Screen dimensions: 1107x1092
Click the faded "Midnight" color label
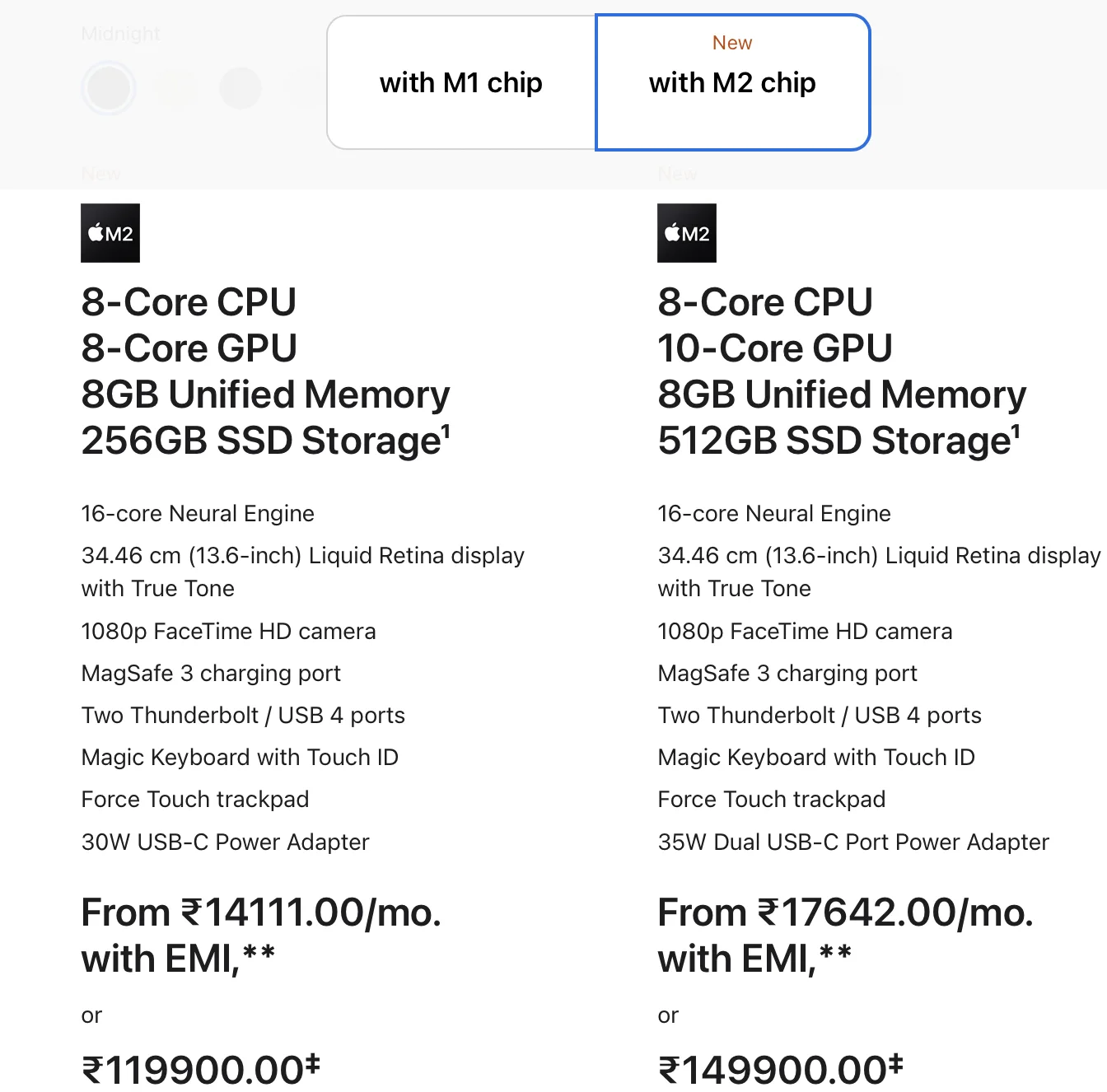click(121, 34)
